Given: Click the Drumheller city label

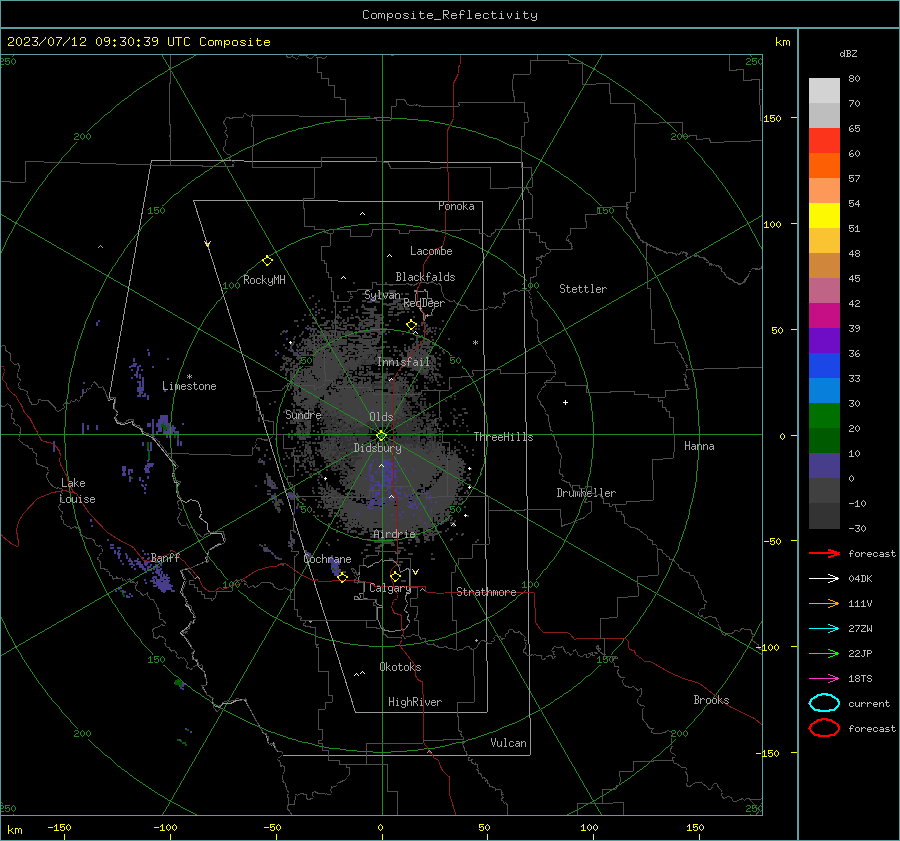Looking at the screenshot, I should tap(586, 493).
